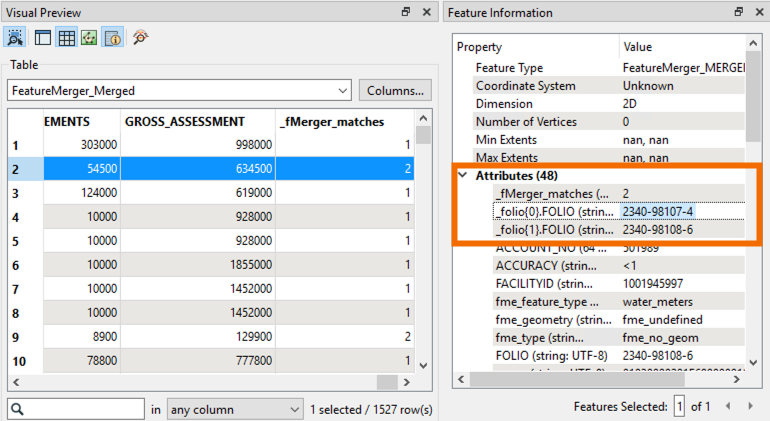This screenshot has height=421, width=770.
Task: Select table row 10 number
Action: pyautogui.click(x=19, y=362)
